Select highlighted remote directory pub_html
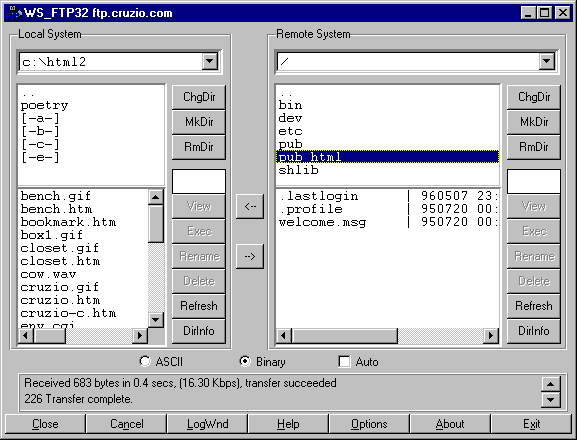 tap(387, 157)
